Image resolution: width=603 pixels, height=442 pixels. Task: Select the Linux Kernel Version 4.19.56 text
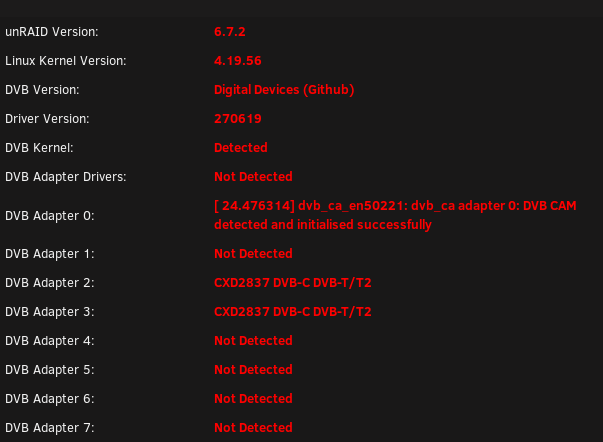[238, 61]
